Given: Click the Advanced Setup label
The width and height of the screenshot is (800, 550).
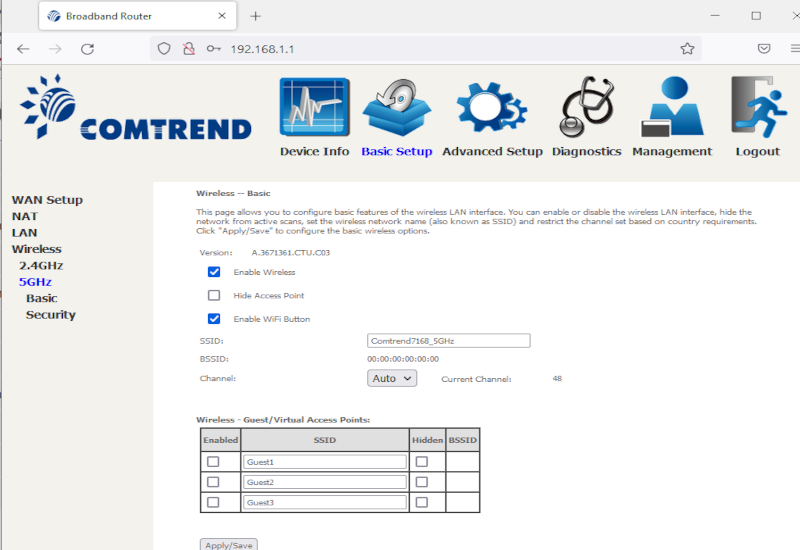Looking at the screenshot, I should pos(492,152).
